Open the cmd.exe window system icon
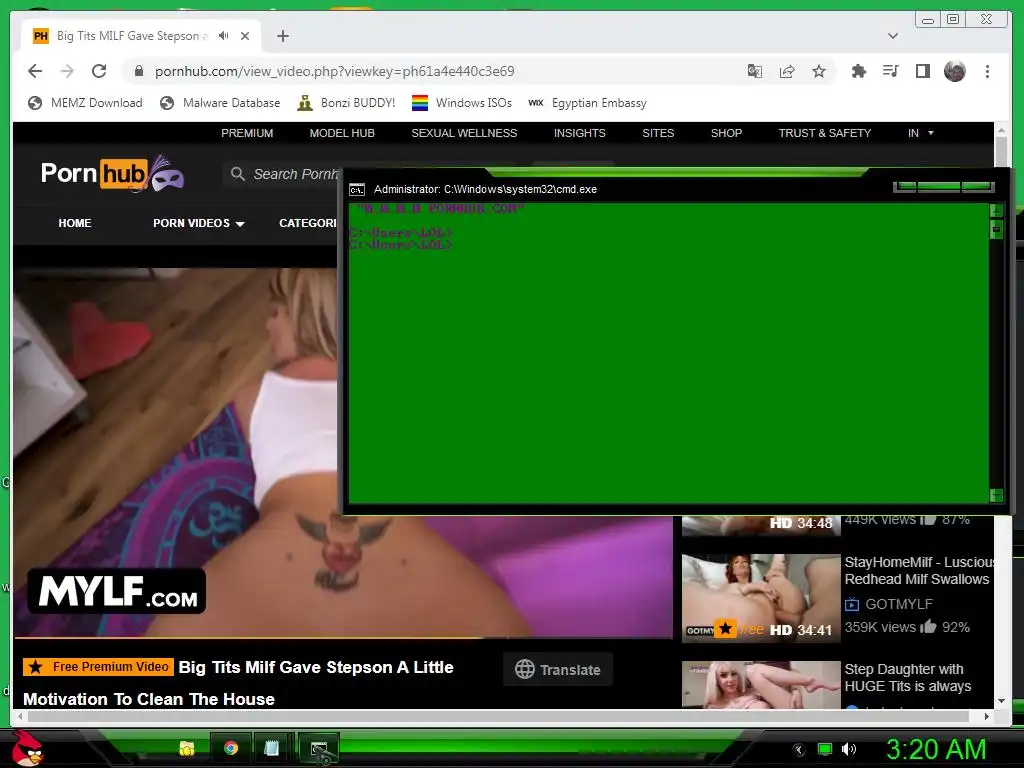 tap(357, 189)
